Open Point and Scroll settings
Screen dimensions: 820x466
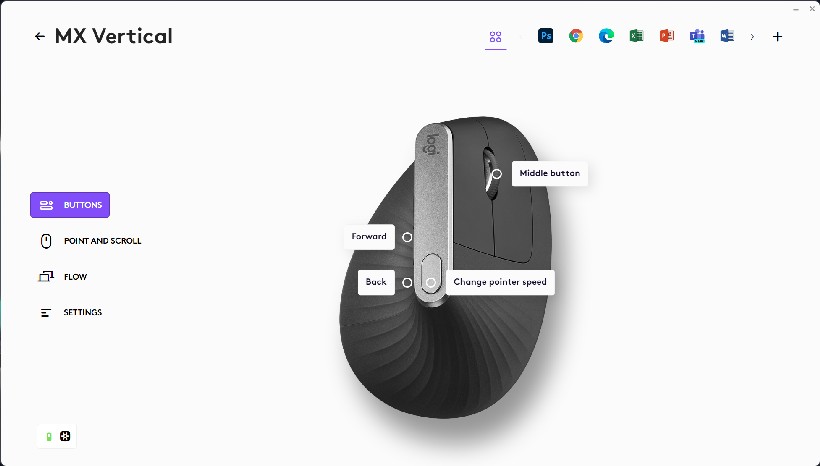pos(90,241)
